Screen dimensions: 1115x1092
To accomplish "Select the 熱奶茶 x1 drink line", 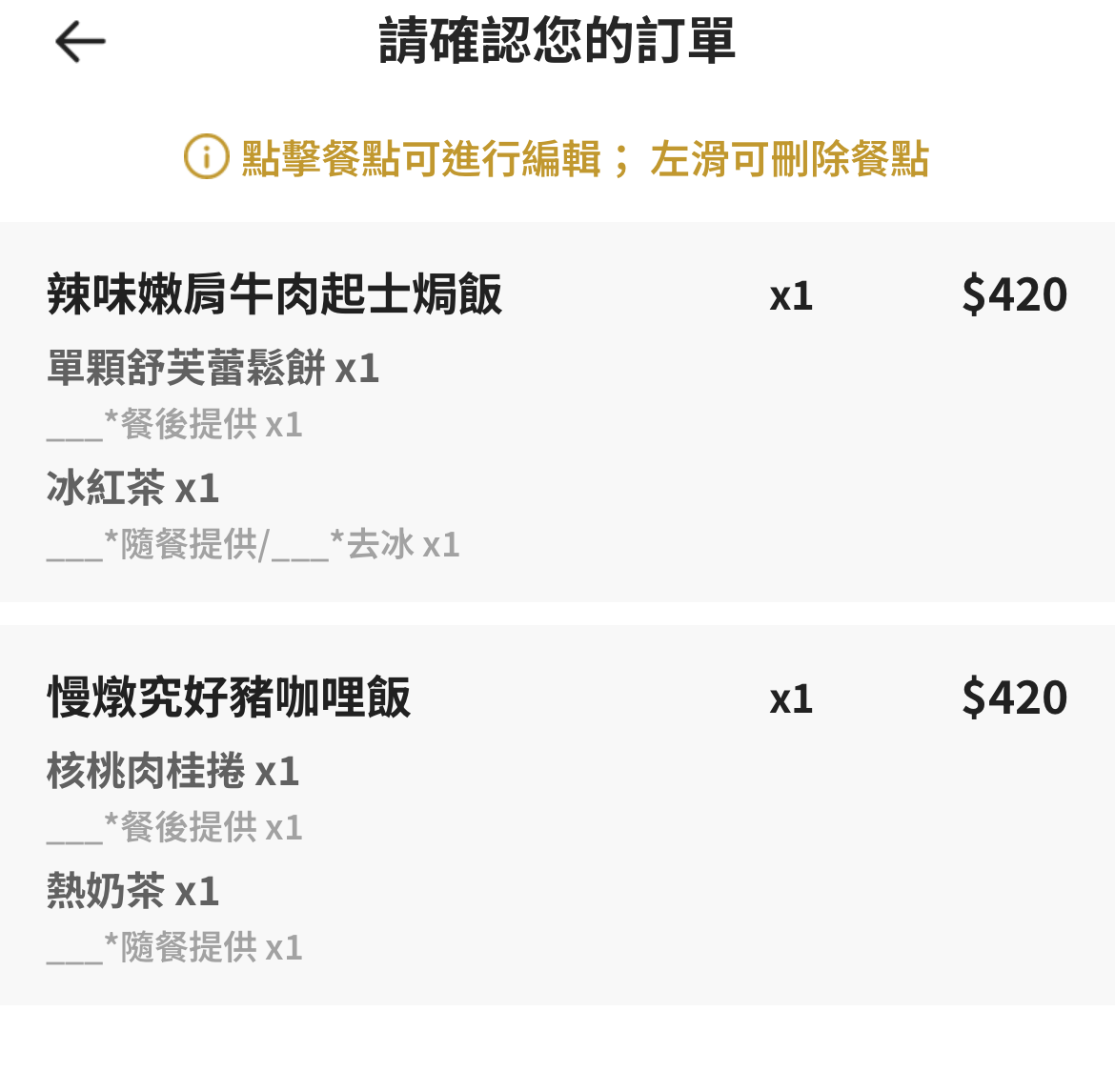I will [x=133, y=892].
